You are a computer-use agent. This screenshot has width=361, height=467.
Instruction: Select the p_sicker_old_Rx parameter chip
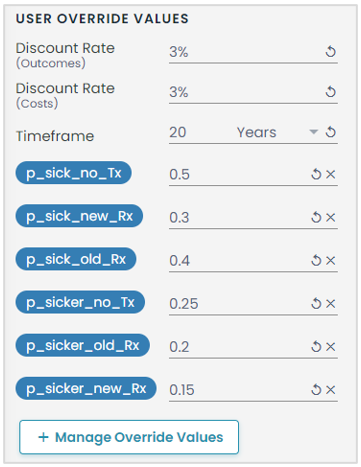click(82, 345)
